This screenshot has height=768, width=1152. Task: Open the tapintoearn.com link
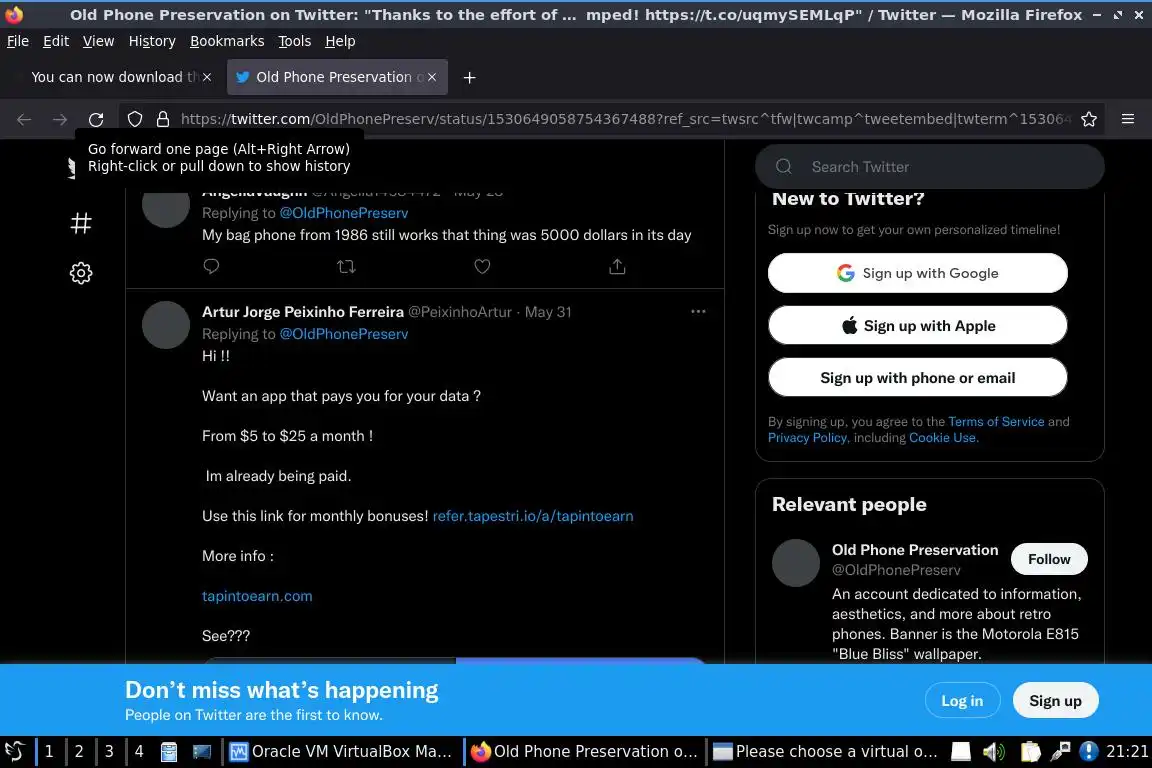(x=257, y=596)
